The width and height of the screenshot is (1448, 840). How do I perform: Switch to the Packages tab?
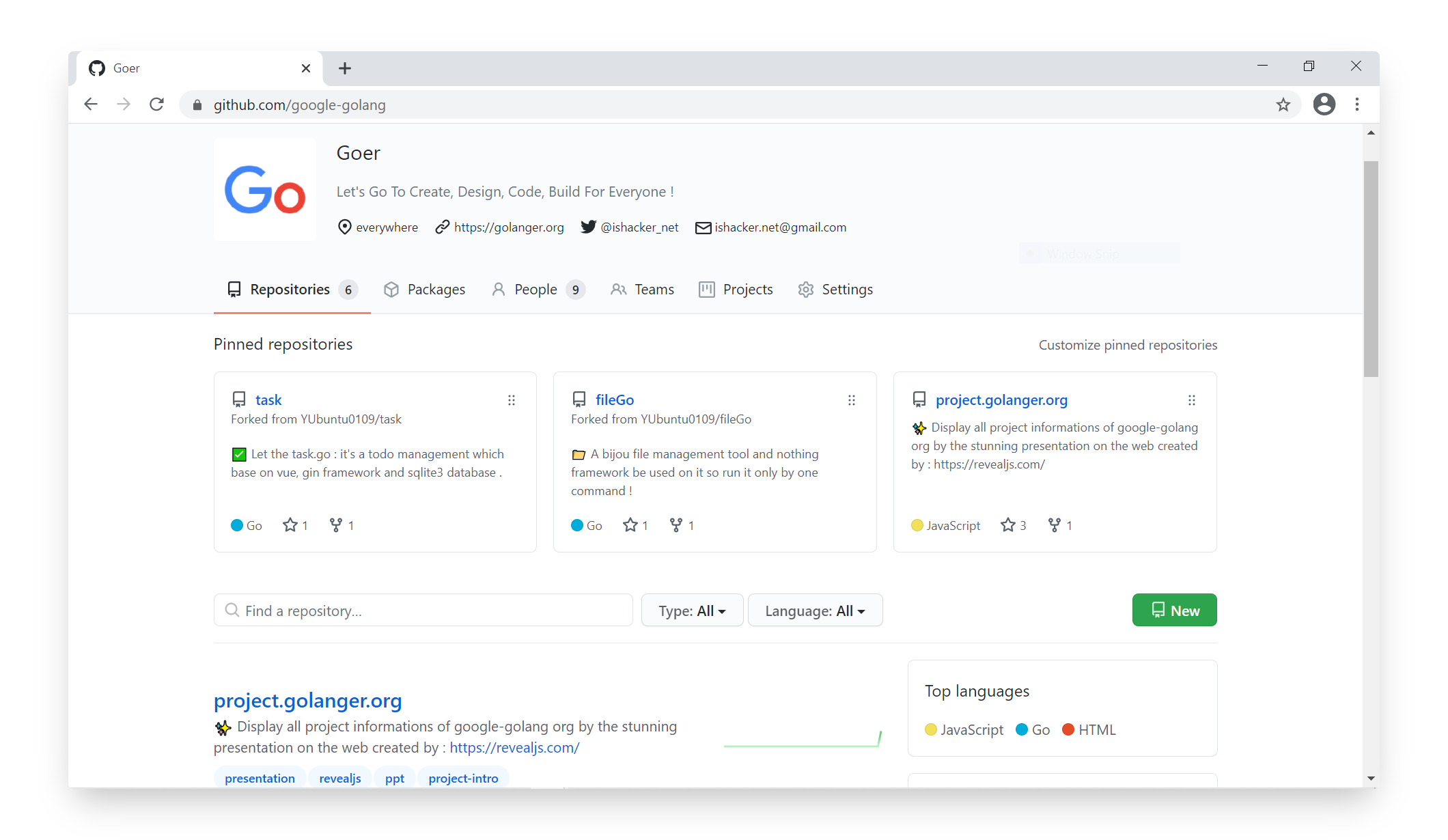point(424,290)
